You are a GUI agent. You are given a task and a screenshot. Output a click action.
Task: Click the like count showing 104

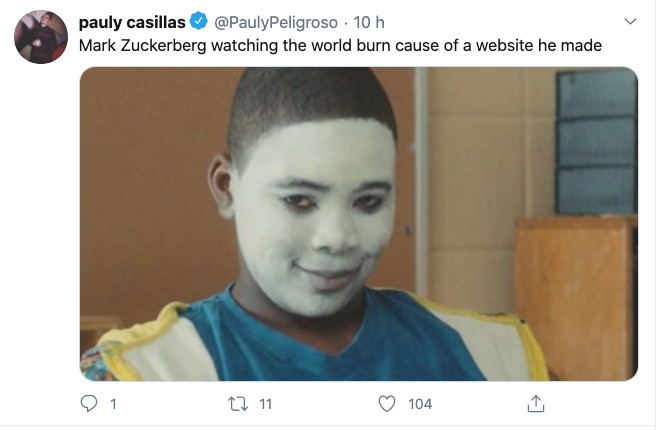tap(420, 404)
